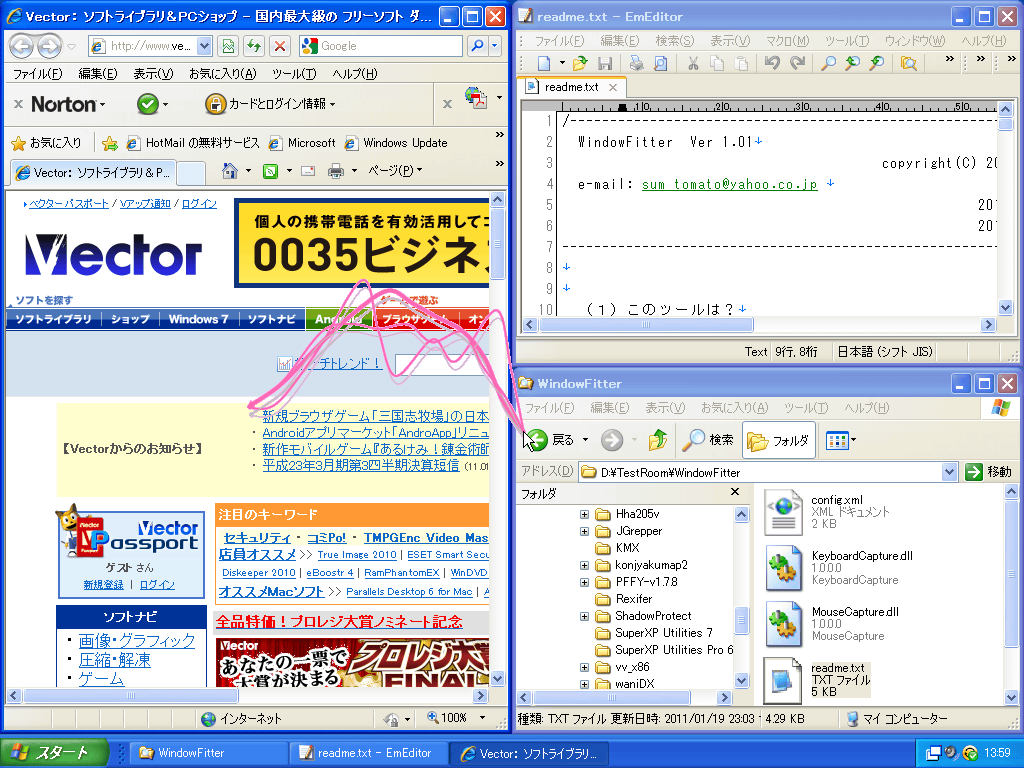1024x768 pixels.
Task: Click EmEditor horizontal scrollbar thumb
Action: (x=646, y=325)
